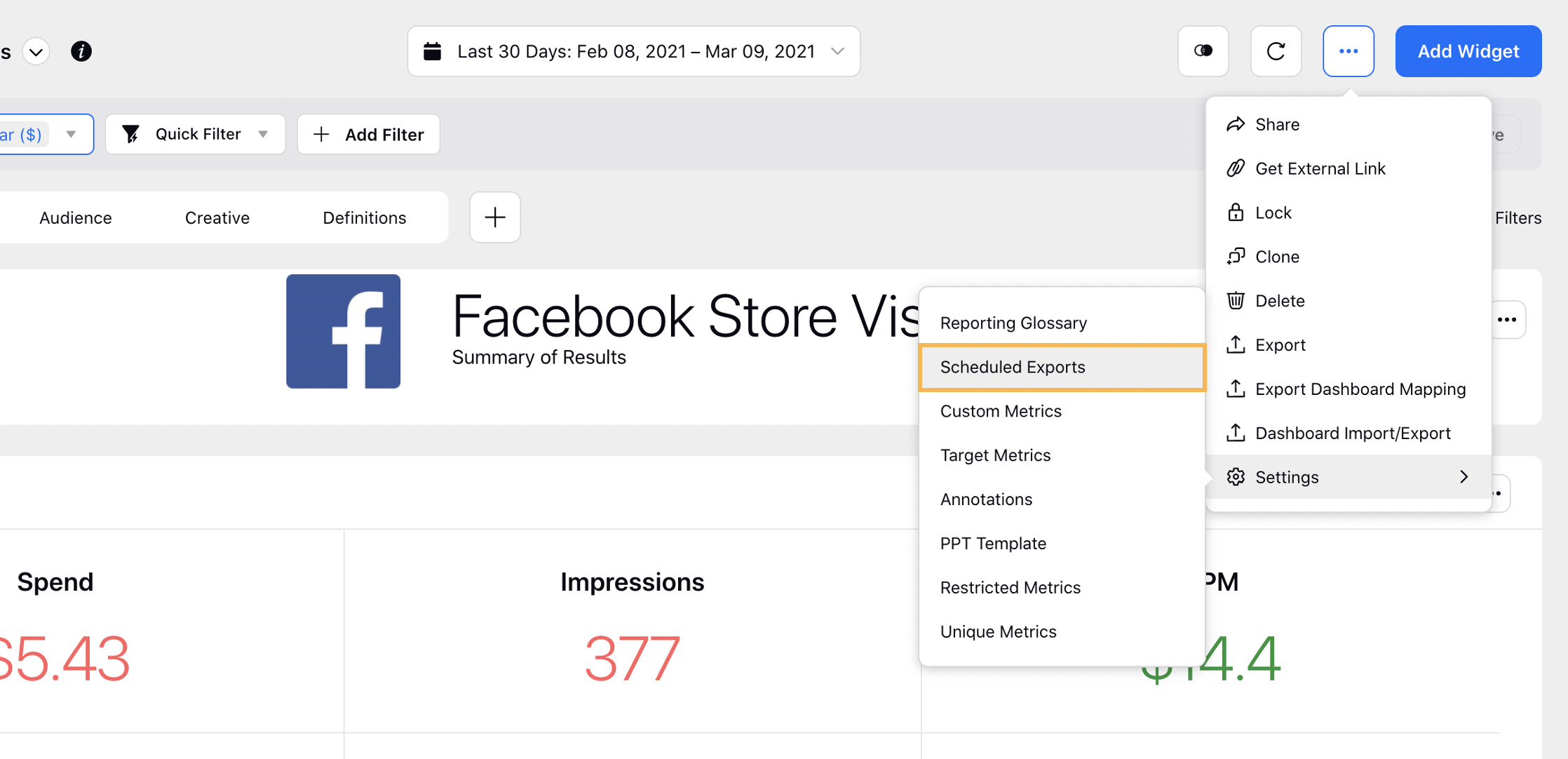Click the Add Filter button

369,134
